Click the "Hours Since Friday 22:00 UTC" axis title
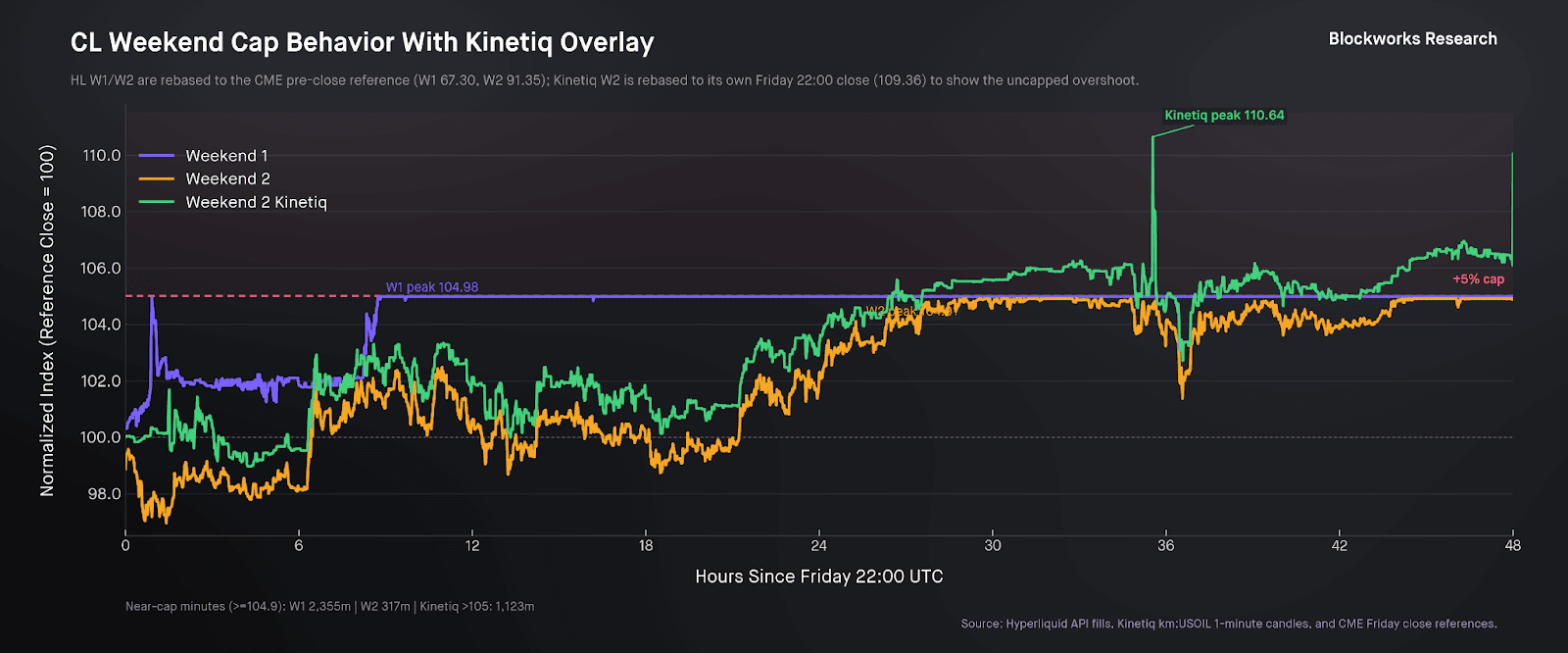 [x=818, y=577]
